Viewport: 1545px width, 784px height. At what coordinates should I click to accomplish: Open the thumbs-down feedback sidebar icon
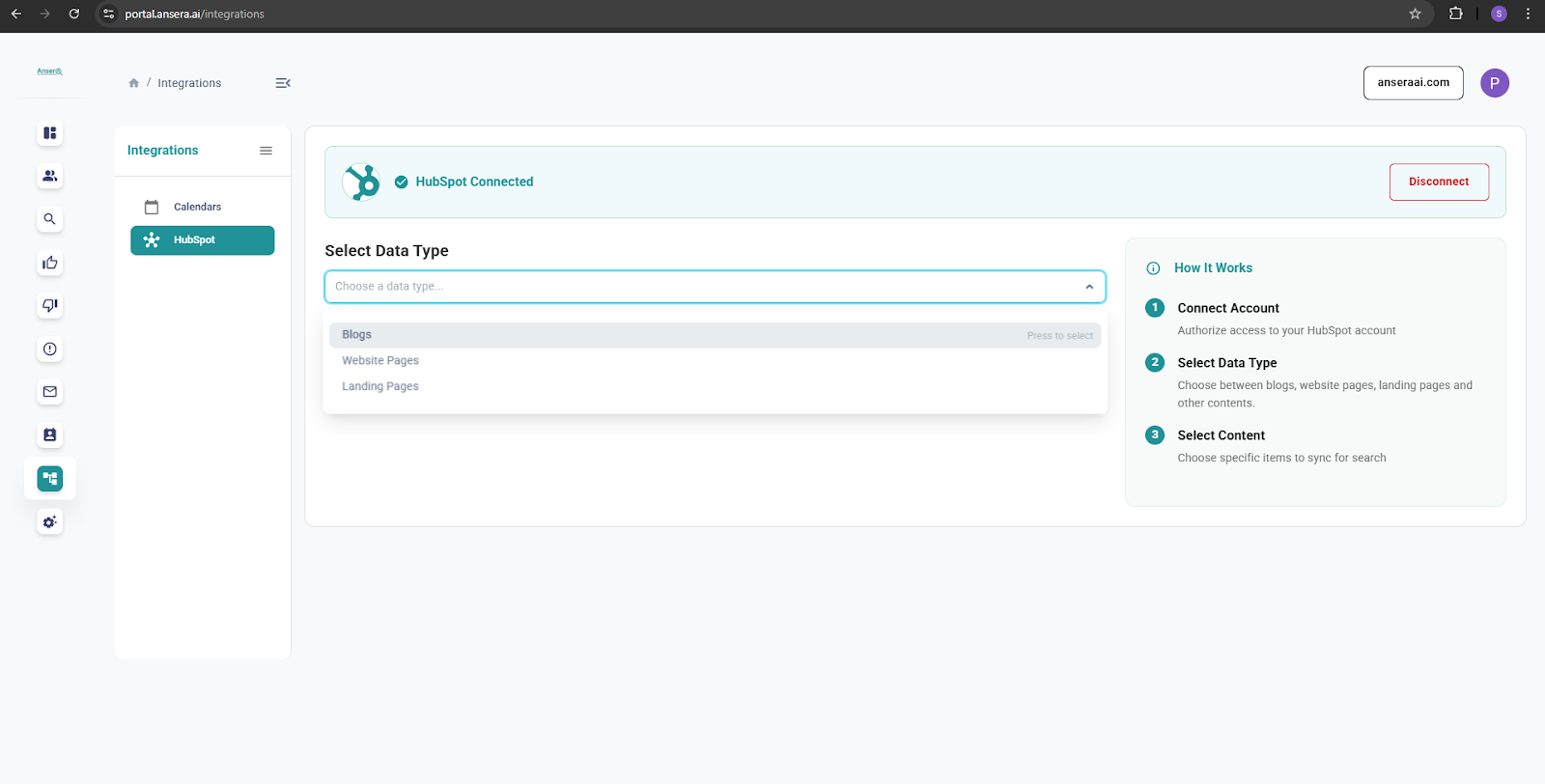[x=50, y=305]
